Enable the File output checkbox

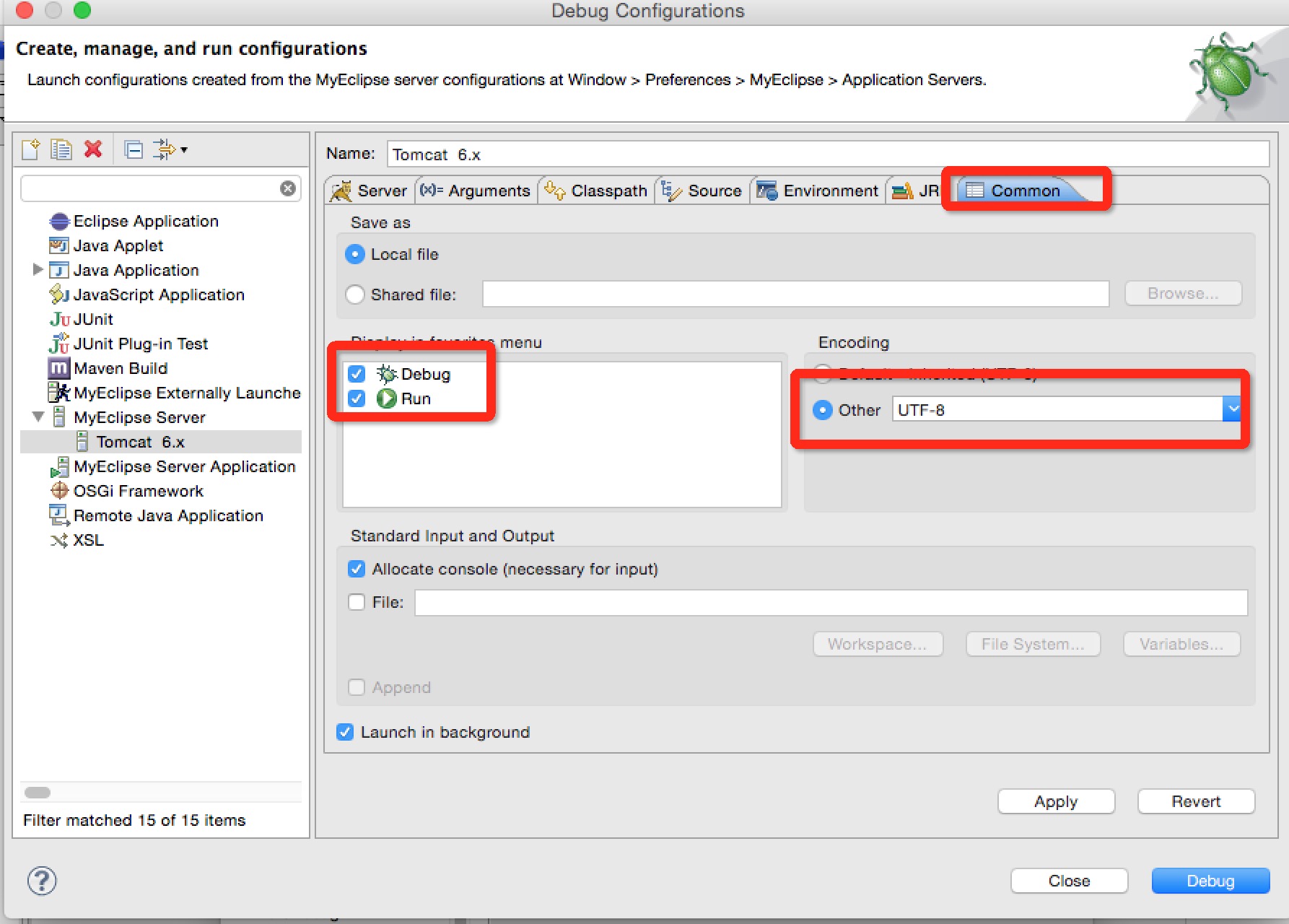357,602
